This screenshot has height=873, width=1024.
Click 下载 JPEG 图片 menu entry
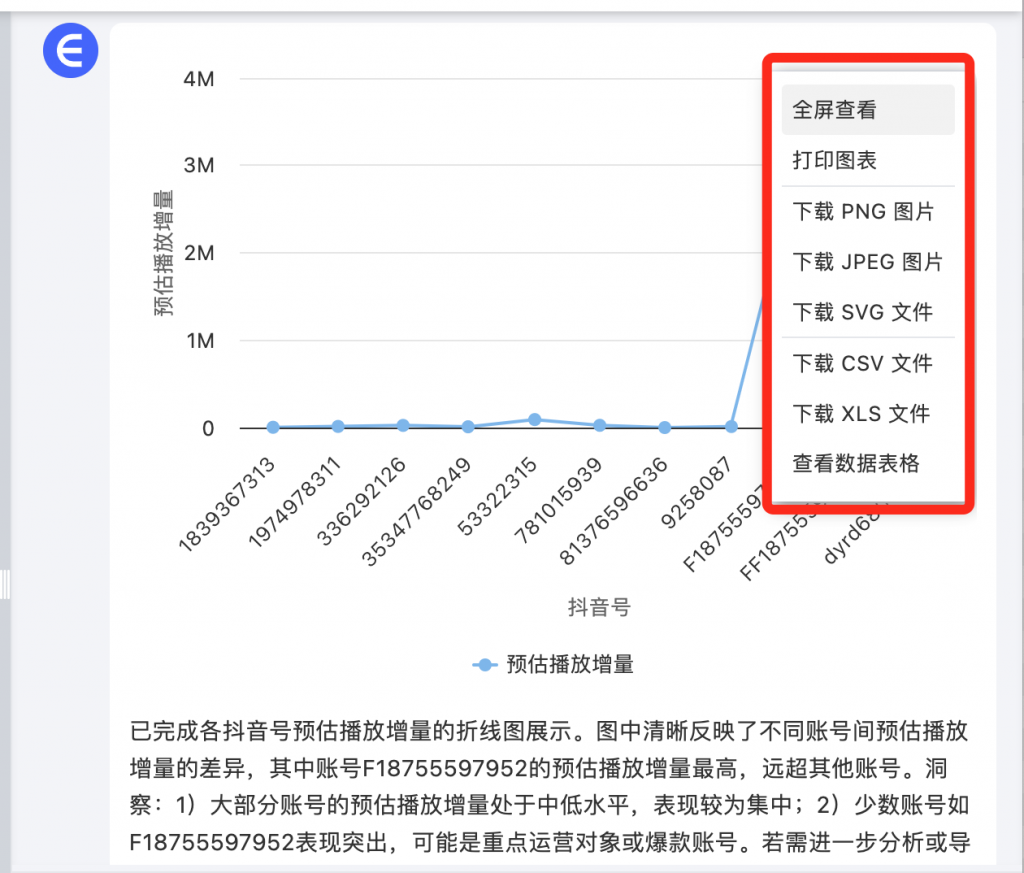click(x=868, y=261)
